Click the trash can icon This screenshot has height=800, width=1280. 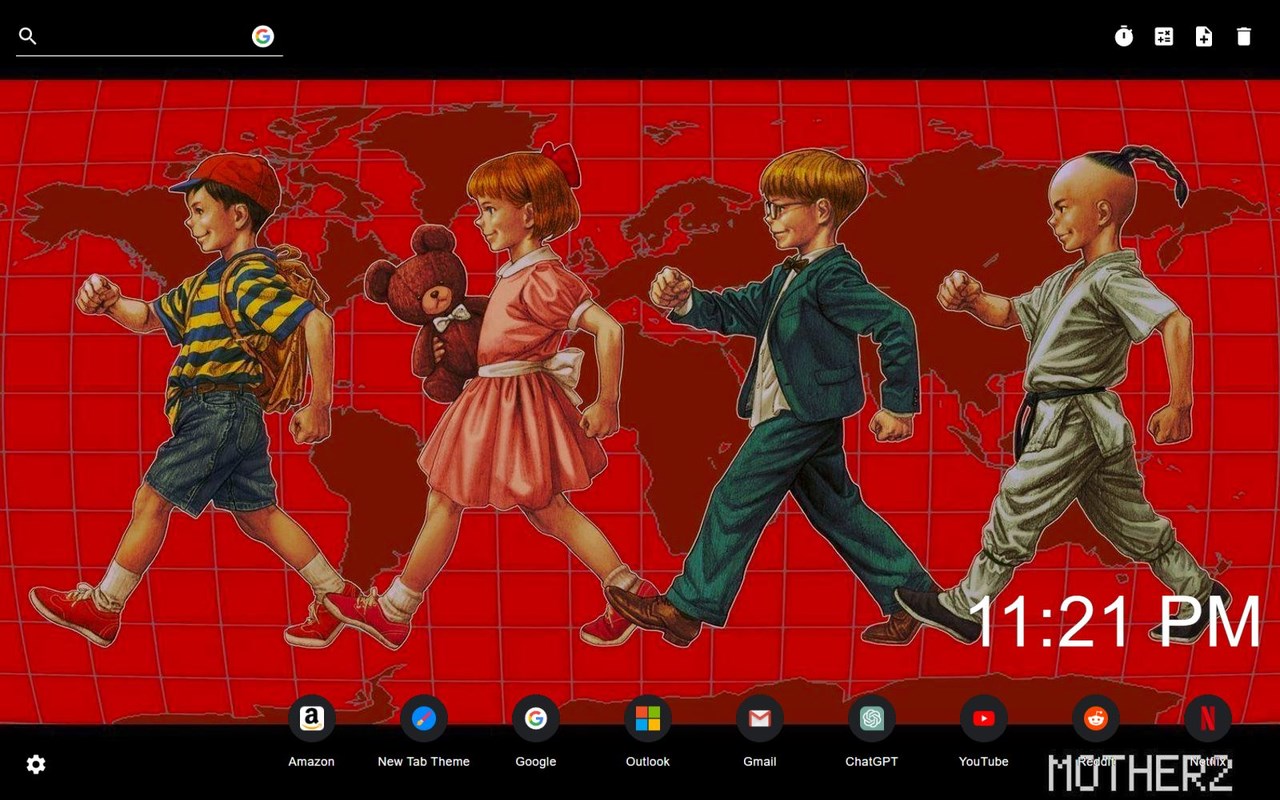(1244, 37)
